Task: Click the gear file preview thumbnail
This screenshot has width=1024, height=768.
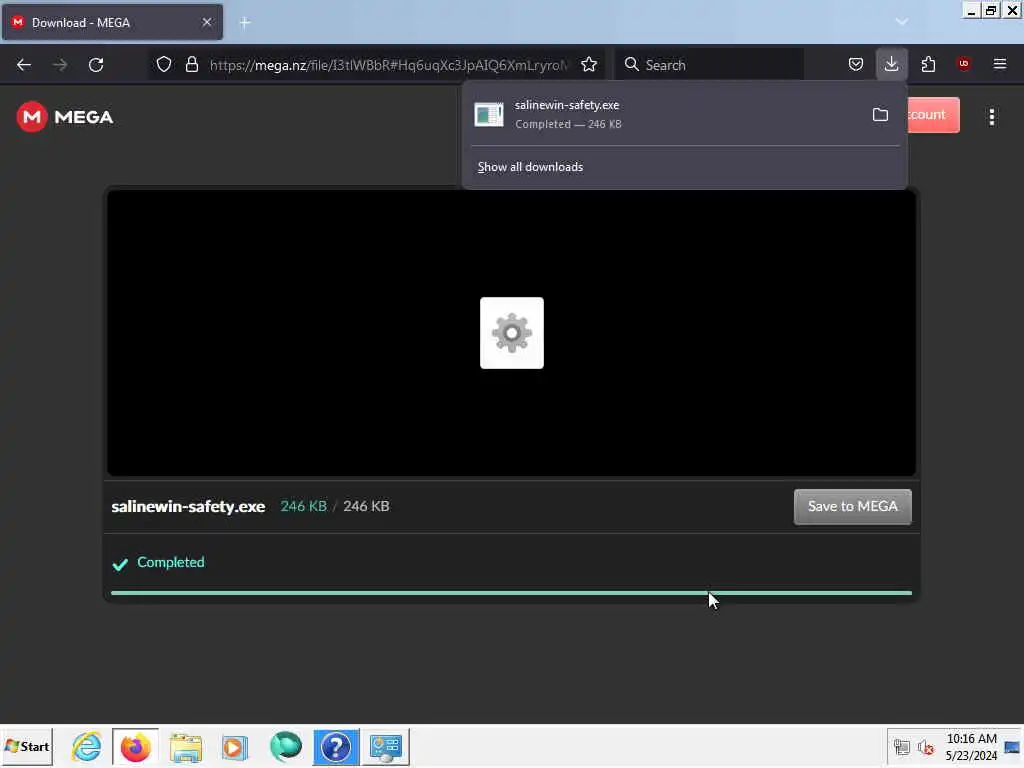Action: coord(512,333)
